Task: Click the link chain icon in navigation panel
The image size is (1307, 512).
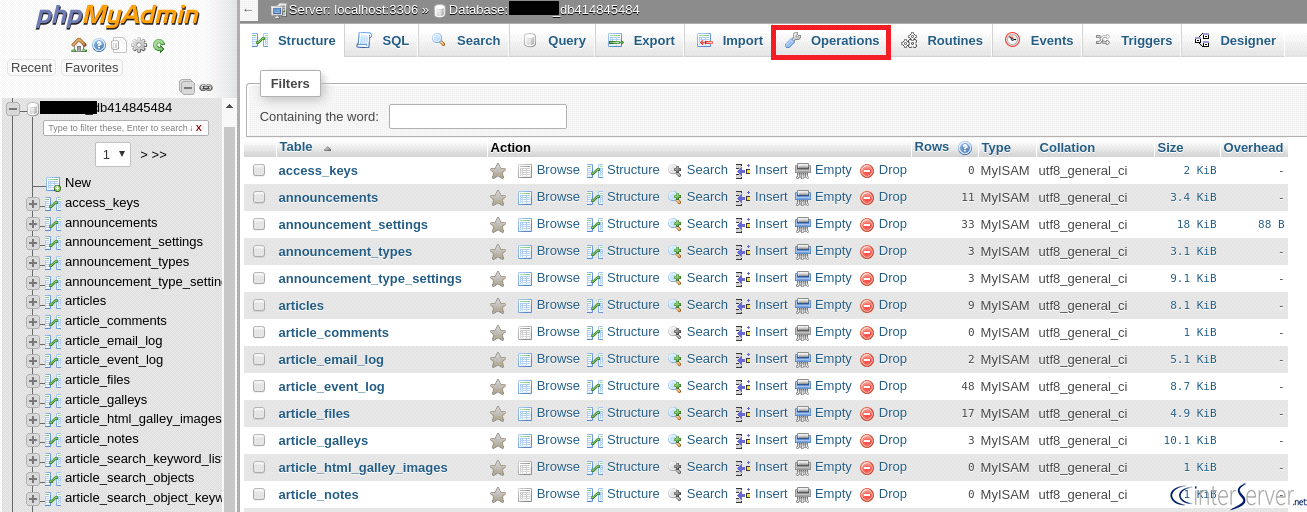Action: coord(206,87)
